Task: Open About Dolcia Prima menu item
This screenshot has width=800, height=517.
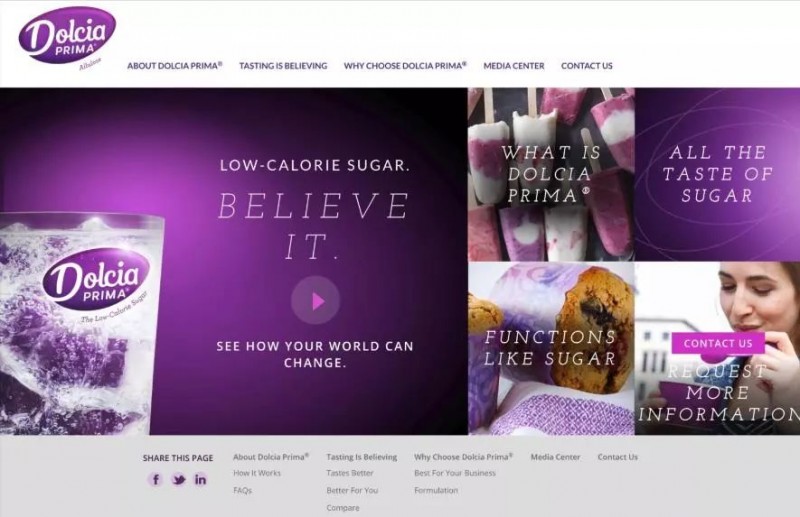Action: coord(174,66)
